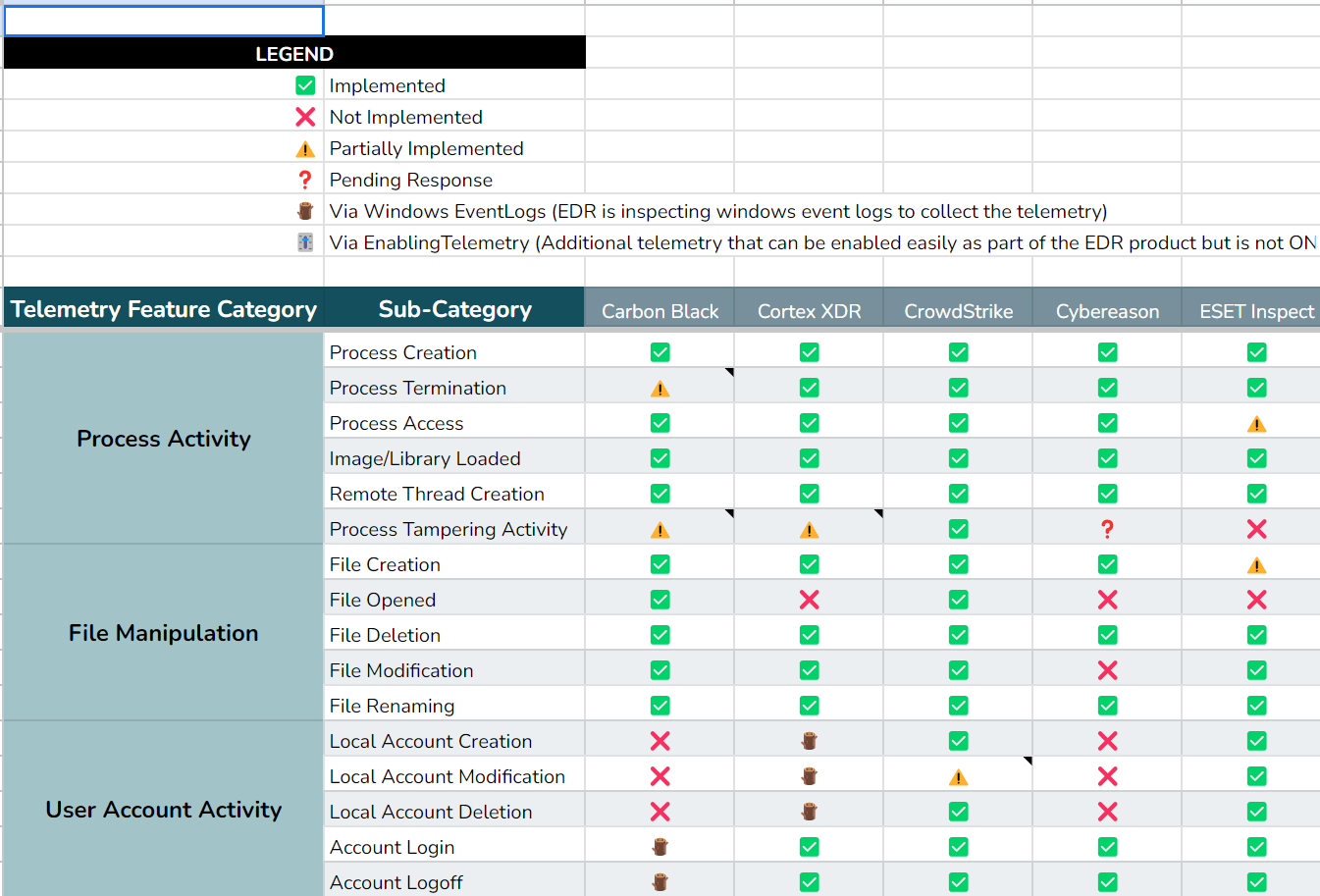This screenshot has height=896, width=1320.
Task: Select Cortex XDR Local Account Modification log icon
Action: point(810,776)
